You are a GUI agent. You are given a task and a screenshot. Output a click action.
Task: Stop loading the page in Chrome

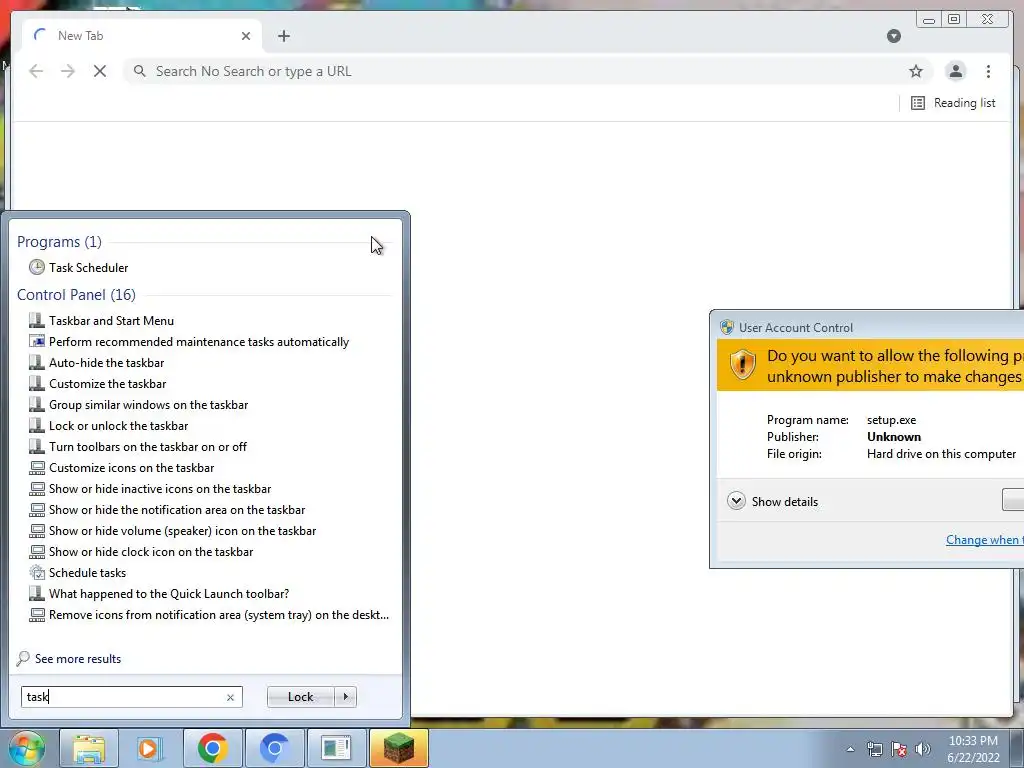tap(100, 71)
